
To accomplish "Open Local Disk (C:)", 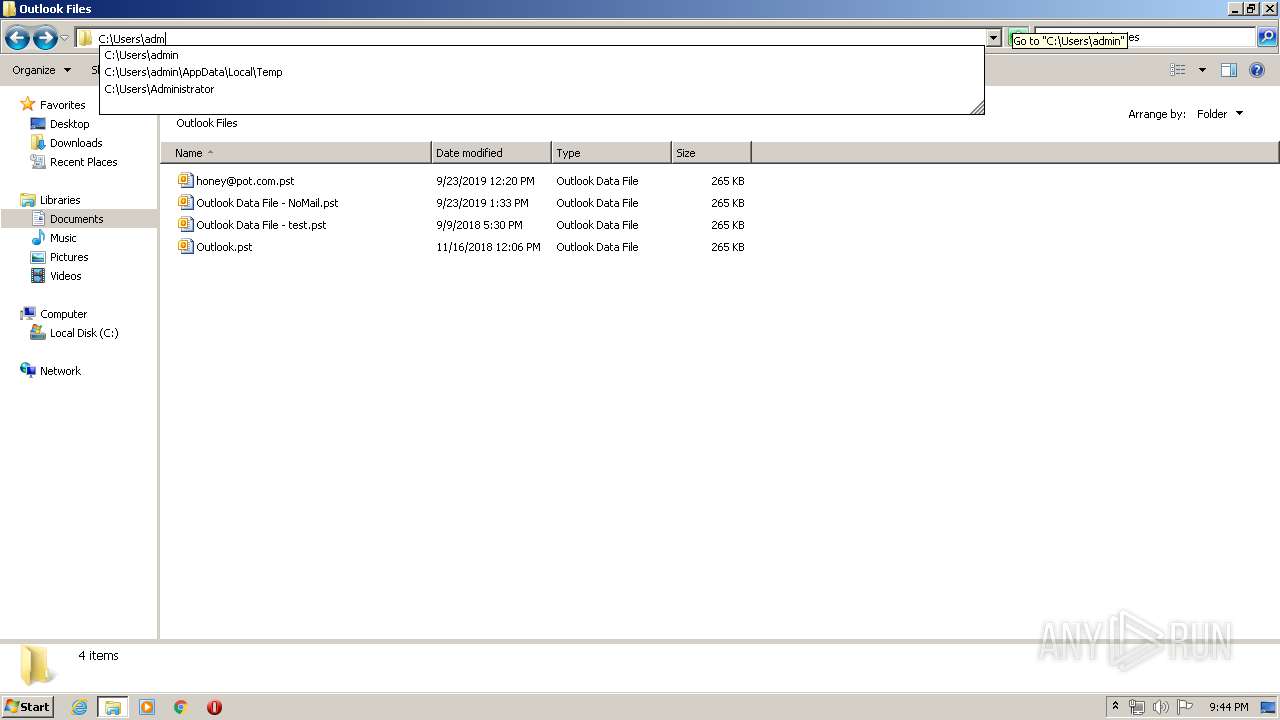I will pos(84,333).
